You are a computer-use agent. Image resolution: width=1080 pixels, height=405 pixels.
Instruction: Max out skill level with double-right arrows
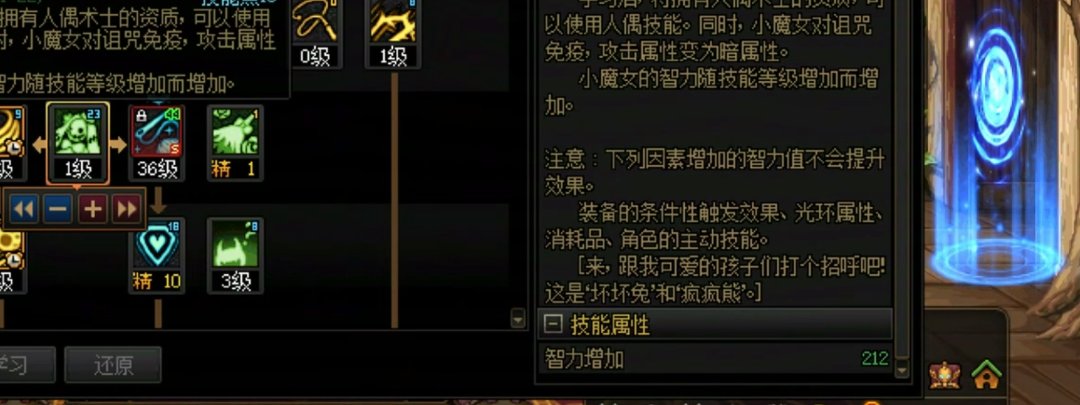click(x=127, y=208)
